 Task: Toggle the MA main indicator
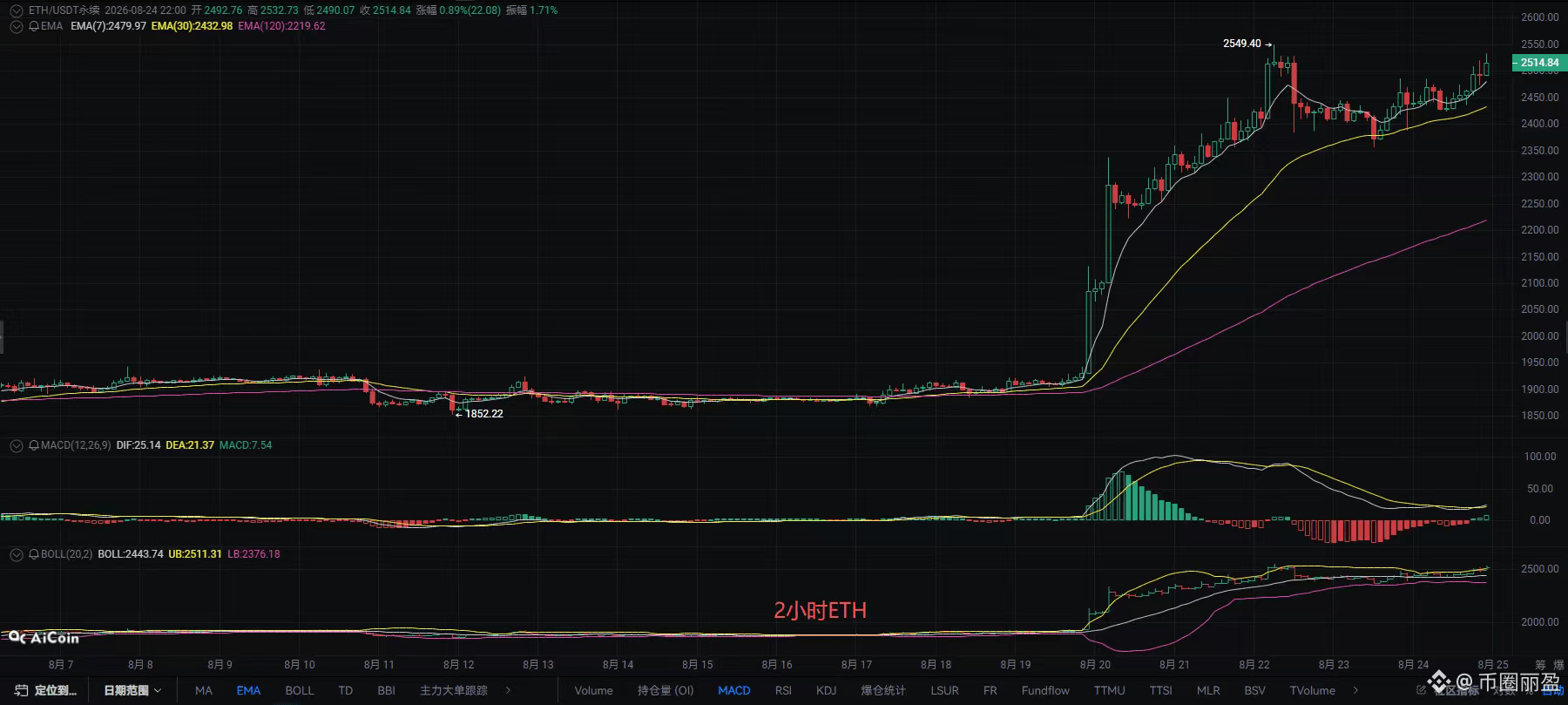[204, 690]
